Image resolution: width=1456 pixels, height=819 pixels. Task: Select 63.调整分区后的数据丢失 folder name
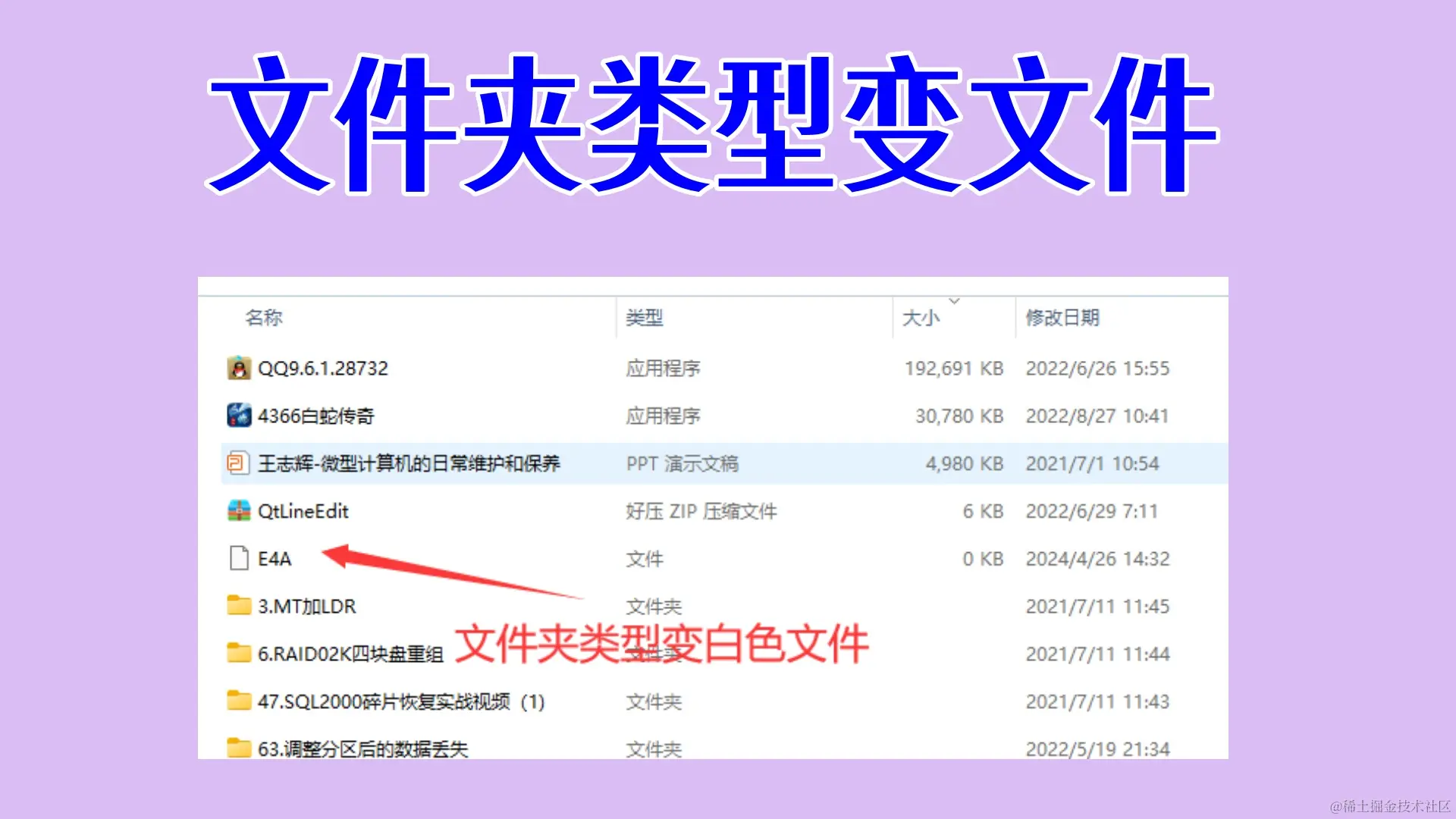363,749
